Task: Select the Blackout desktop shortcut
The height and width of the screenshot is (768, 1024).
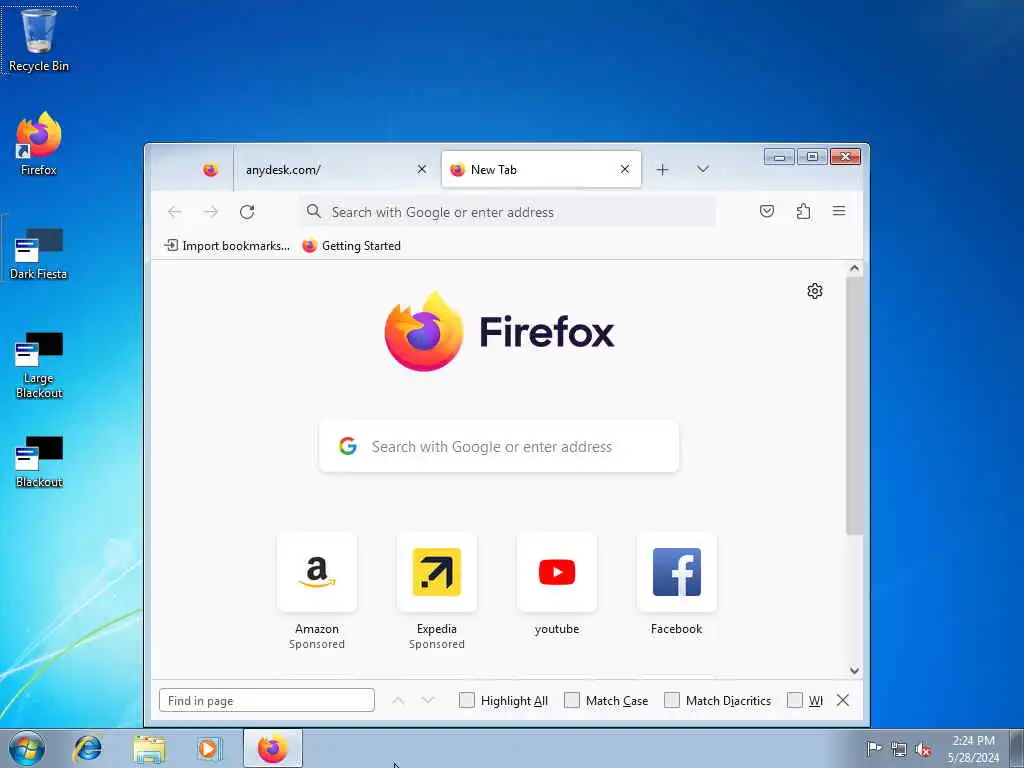Action: coord(39,462)
